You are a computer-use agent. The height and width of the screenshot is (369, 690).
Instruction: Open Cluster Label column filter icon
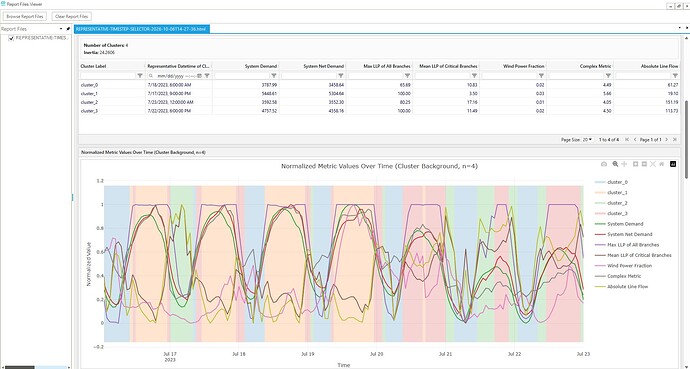click(x=140, y=76)
